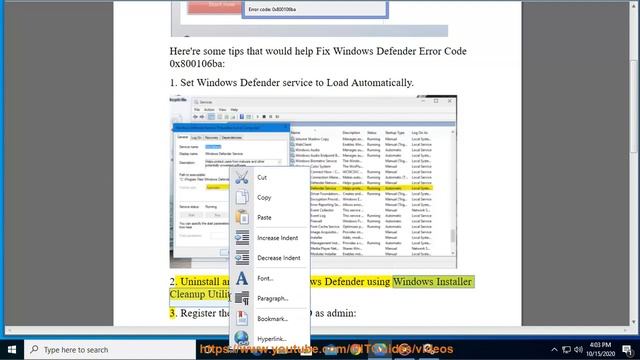Select Increase Indent in the context menu

click(x=269, y=238)
